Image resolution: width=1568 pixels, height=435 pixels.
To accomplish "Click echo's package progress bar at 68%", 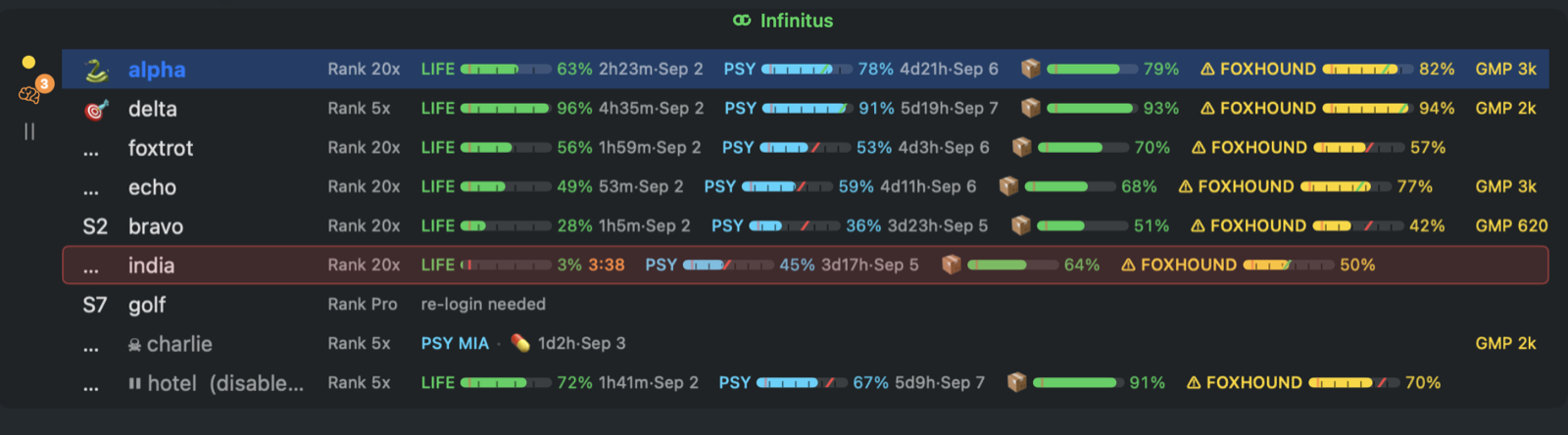I will click(1070, 187).
